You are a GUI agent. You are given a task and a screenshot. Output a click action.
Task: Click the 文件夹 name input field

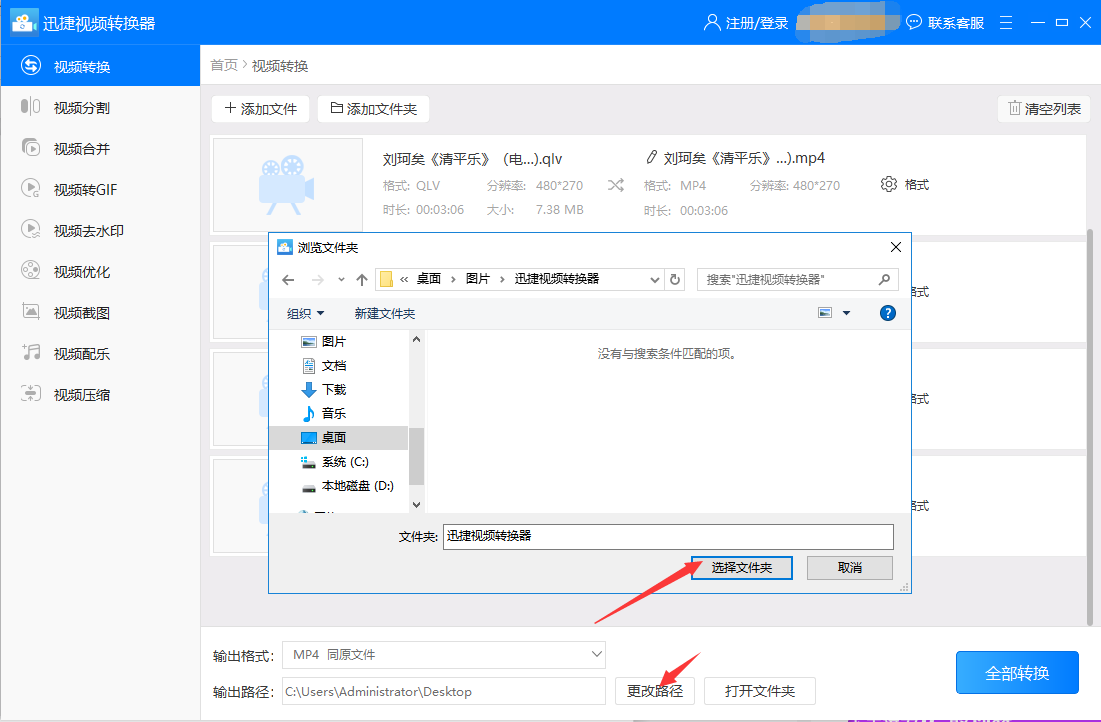(668, 537)
